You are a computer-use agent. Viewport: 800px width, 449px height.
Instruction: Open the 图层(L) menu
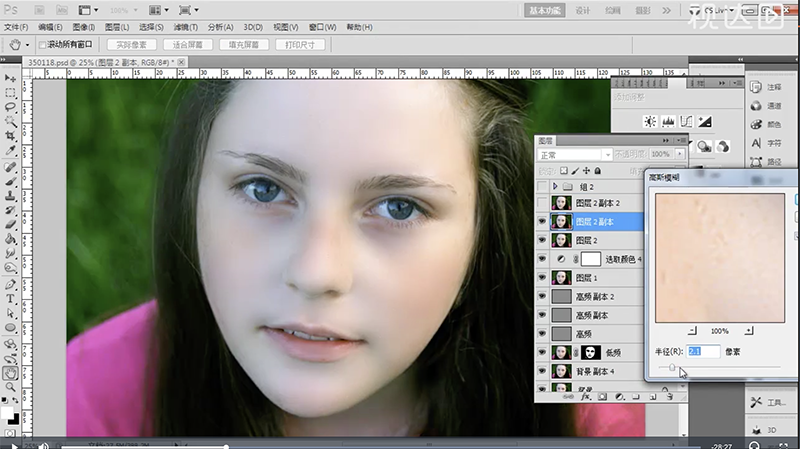click(x=117, y=28)
